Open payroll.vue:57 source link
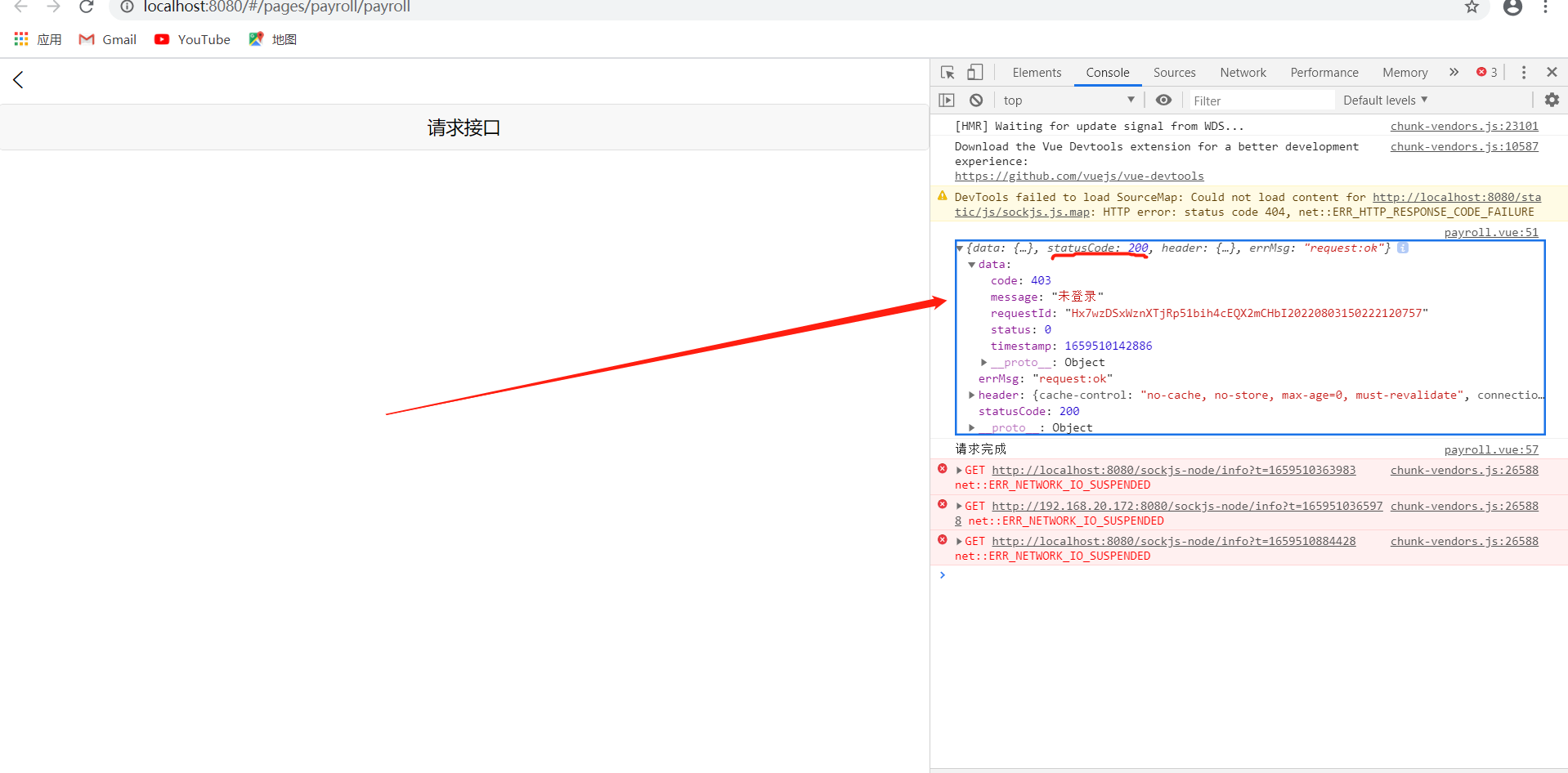Screen dimensions: 1568x773 tap(1491, 449)
